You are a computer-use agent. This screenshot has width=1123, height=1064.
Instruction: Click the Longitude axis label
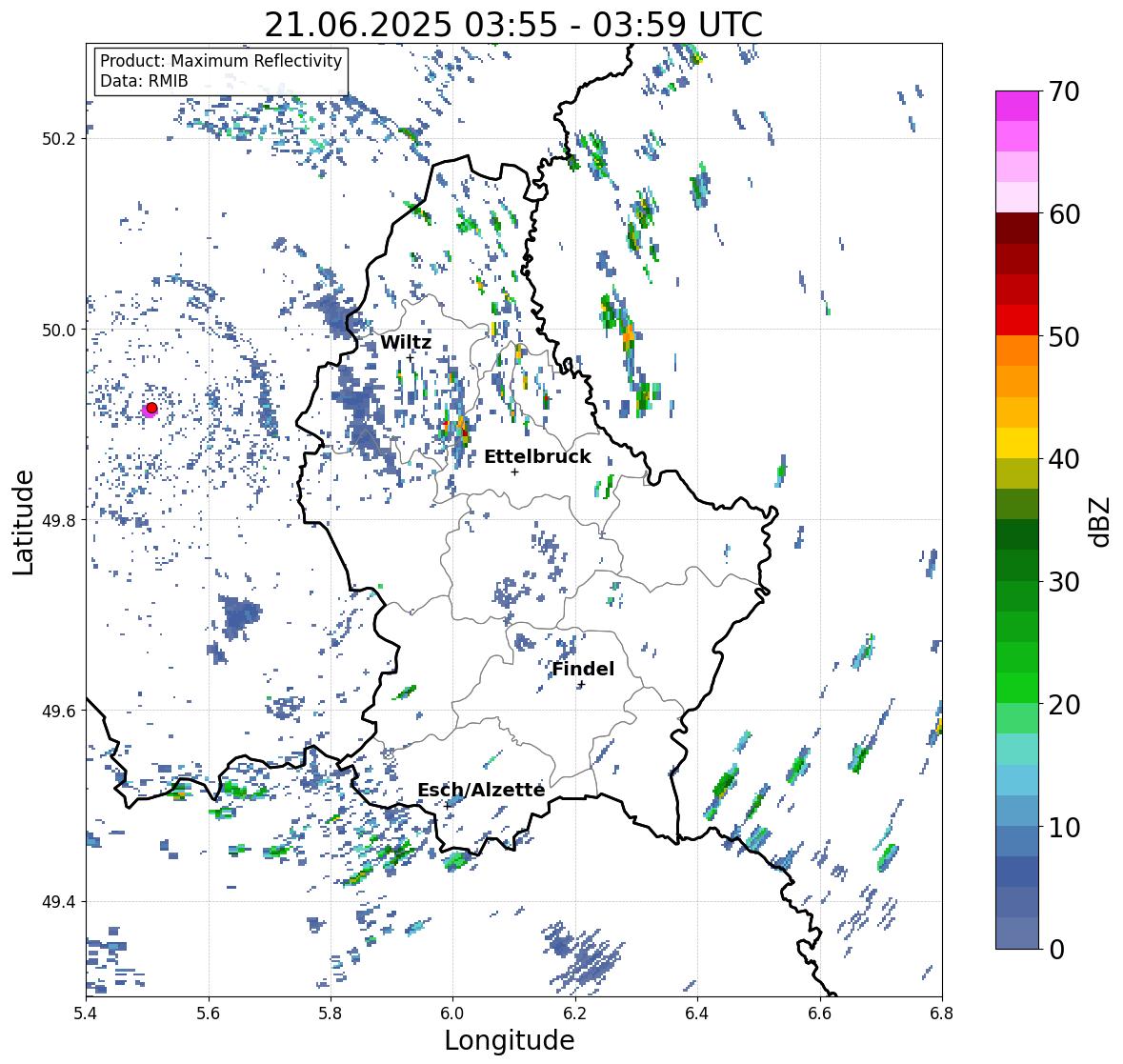[x=510, y=1039]
